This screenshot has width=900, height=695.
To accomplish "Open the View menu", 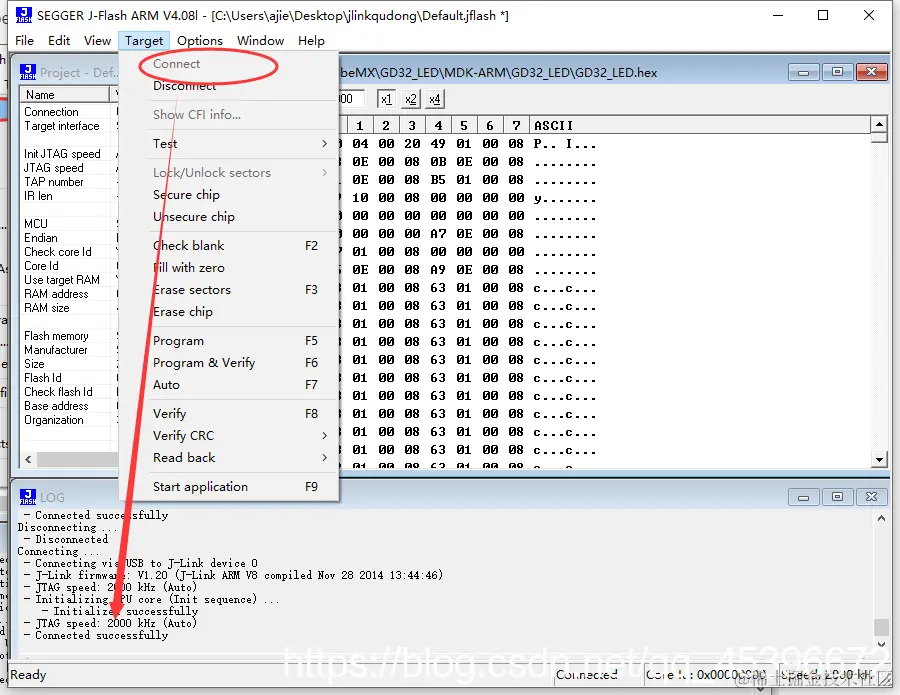I will [x=97, y=41].
